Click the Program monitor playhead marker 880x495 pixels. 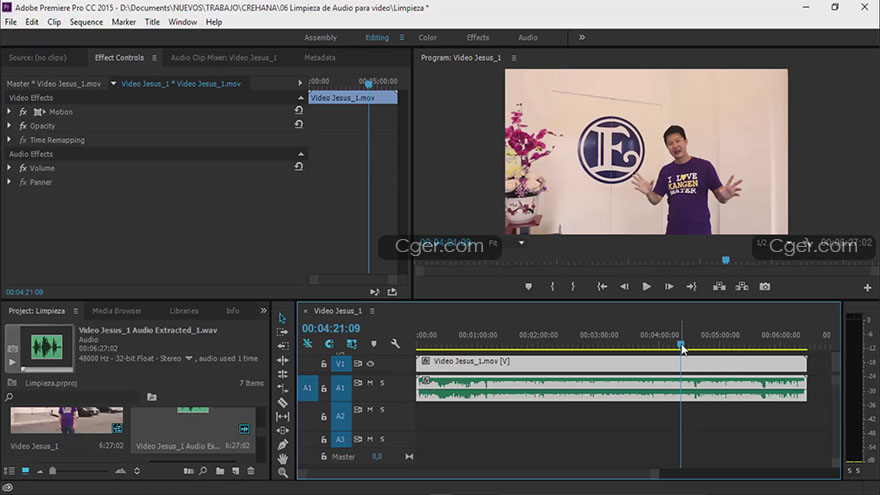coord(726,260)
